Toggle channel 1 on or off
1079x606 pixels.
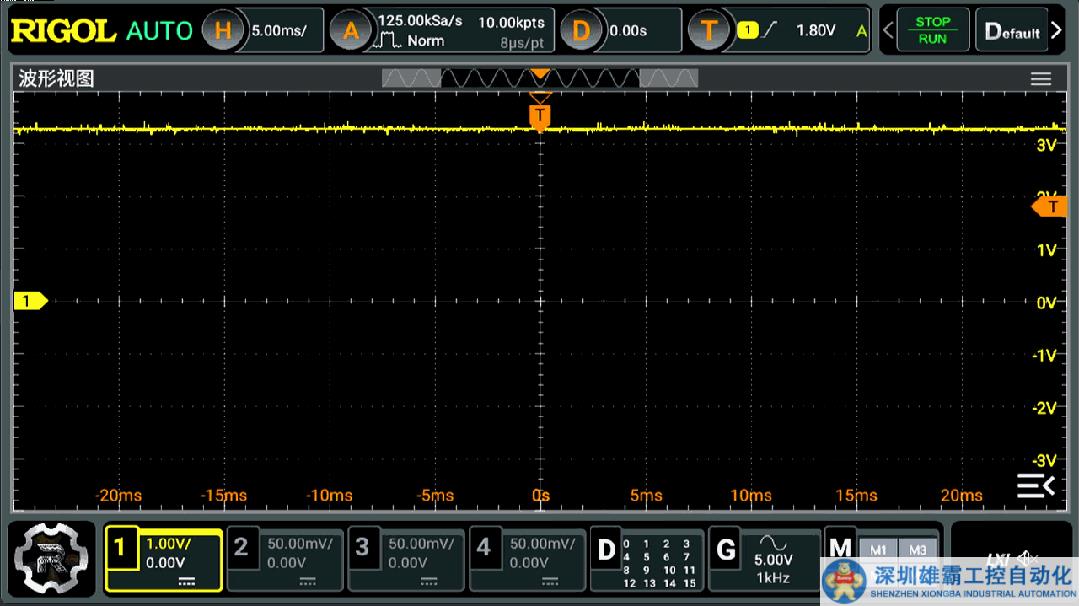[x=121, y=548]
